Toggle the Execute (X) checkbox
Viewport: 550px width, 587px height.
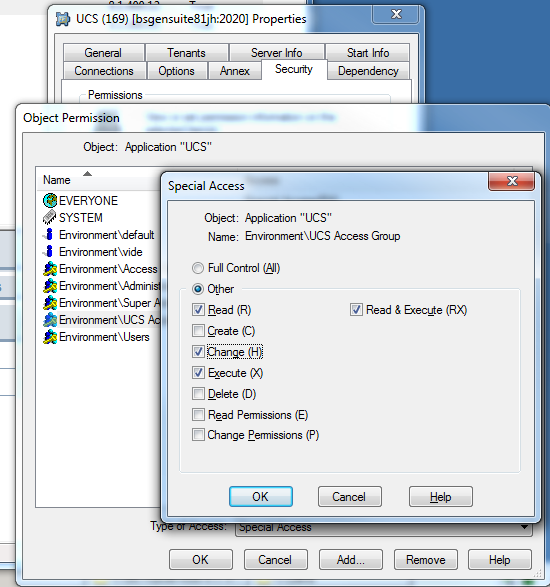[x=198, y=373]
